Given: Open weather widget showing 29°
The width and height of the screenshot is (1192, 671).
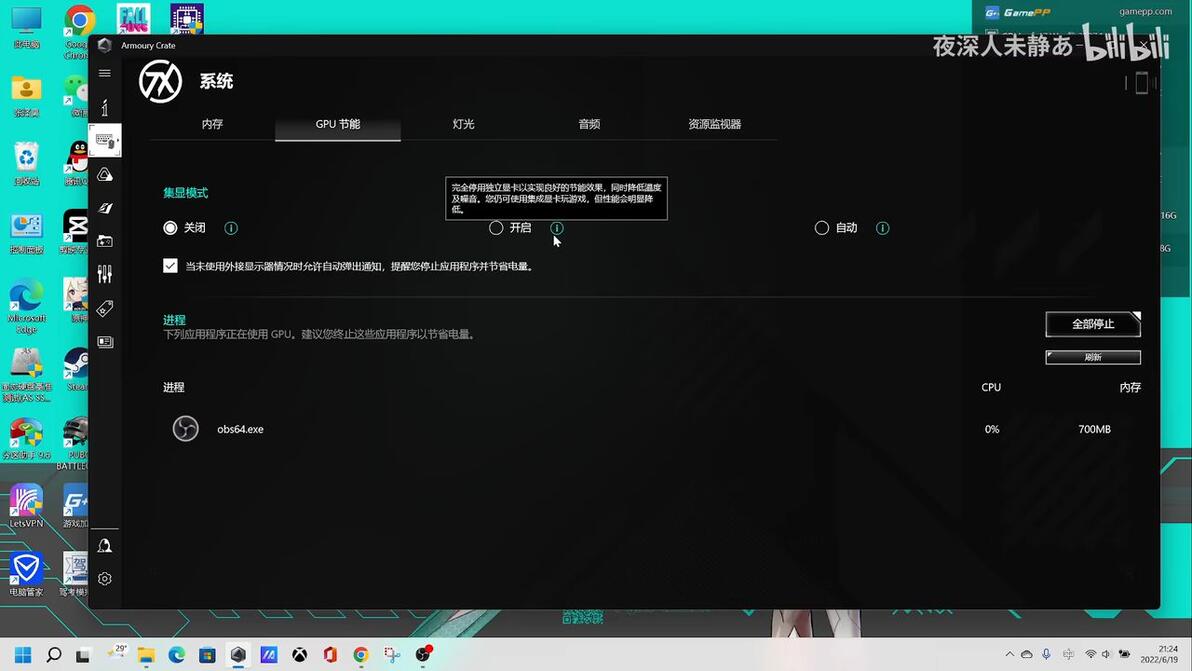Looking at the screenshot, I should 117,653.
